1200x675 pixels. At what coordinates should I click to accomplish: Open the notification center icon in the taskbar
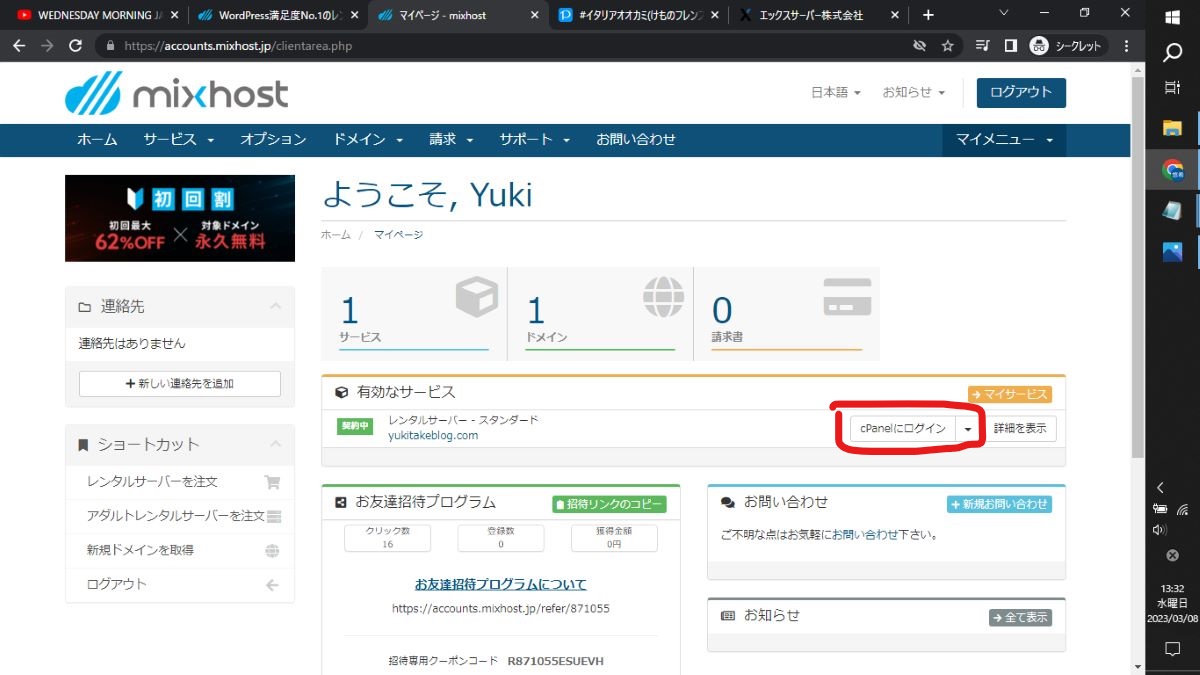(x=1172, y=649)
